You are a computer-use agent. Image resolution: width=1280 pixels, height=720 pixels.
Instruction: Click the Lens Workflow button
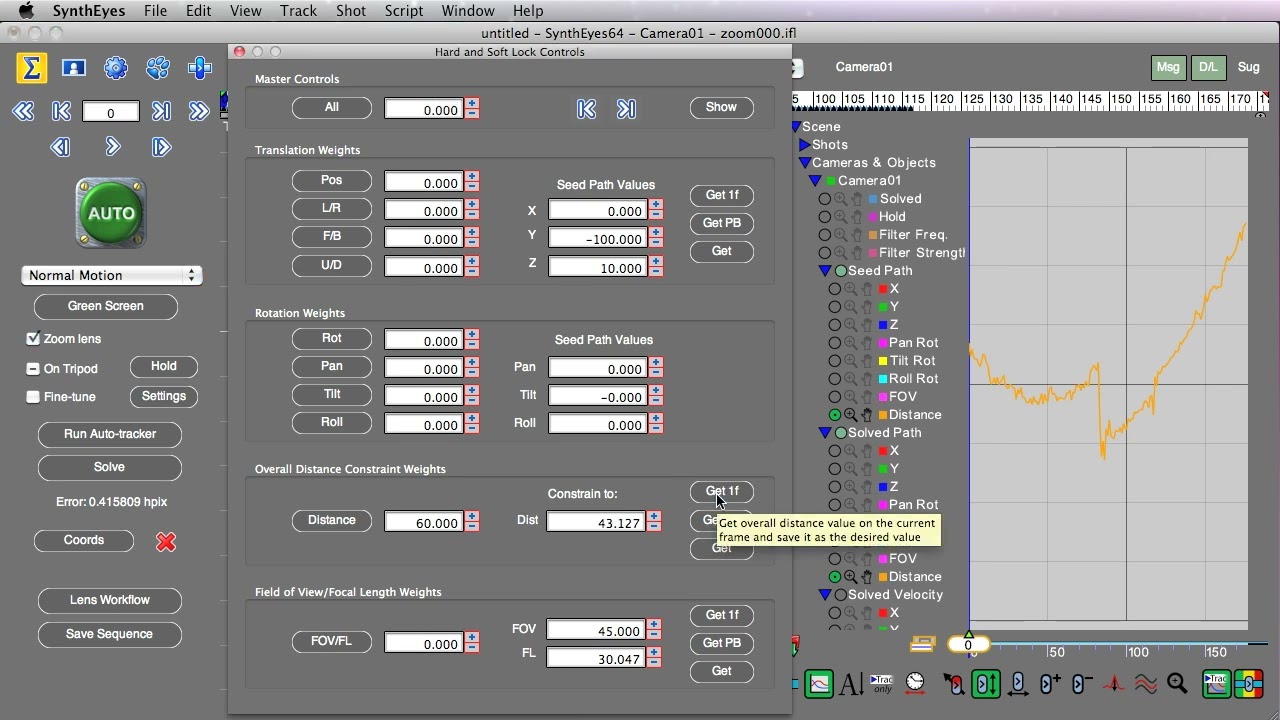tap(109, 600)
